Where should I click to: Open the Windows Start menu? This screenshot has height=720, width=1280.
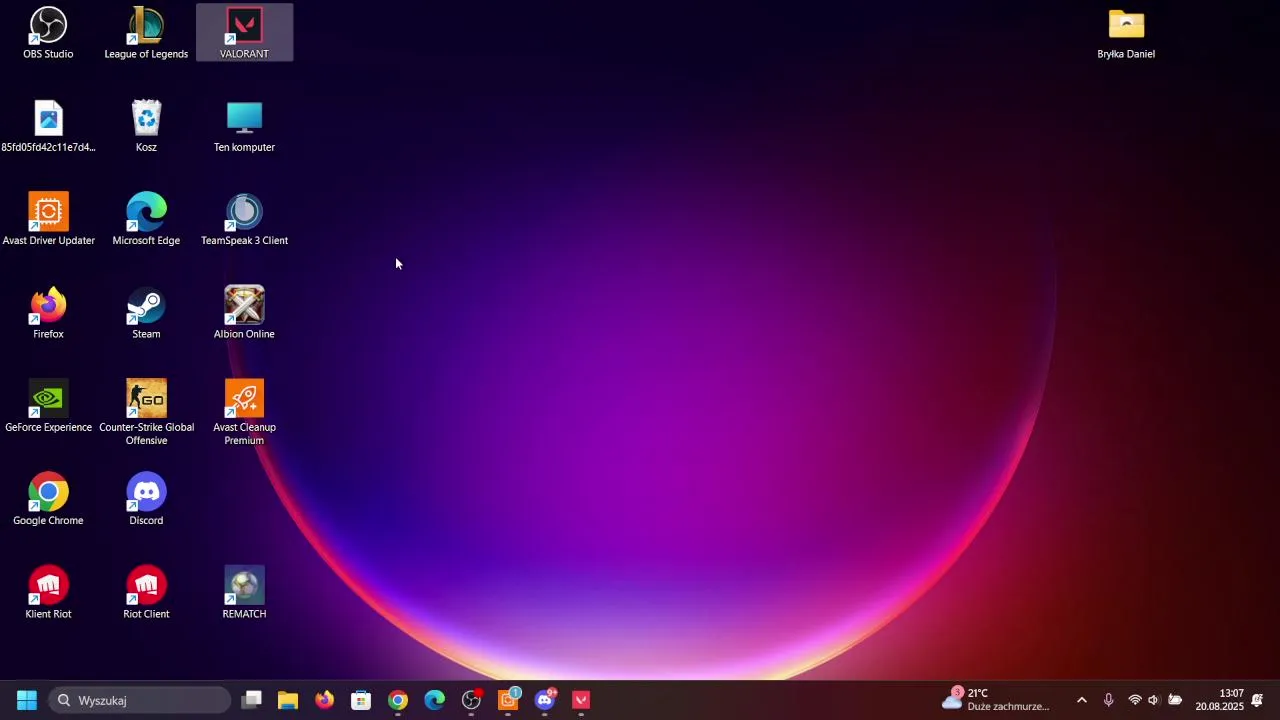pos(27,700)
